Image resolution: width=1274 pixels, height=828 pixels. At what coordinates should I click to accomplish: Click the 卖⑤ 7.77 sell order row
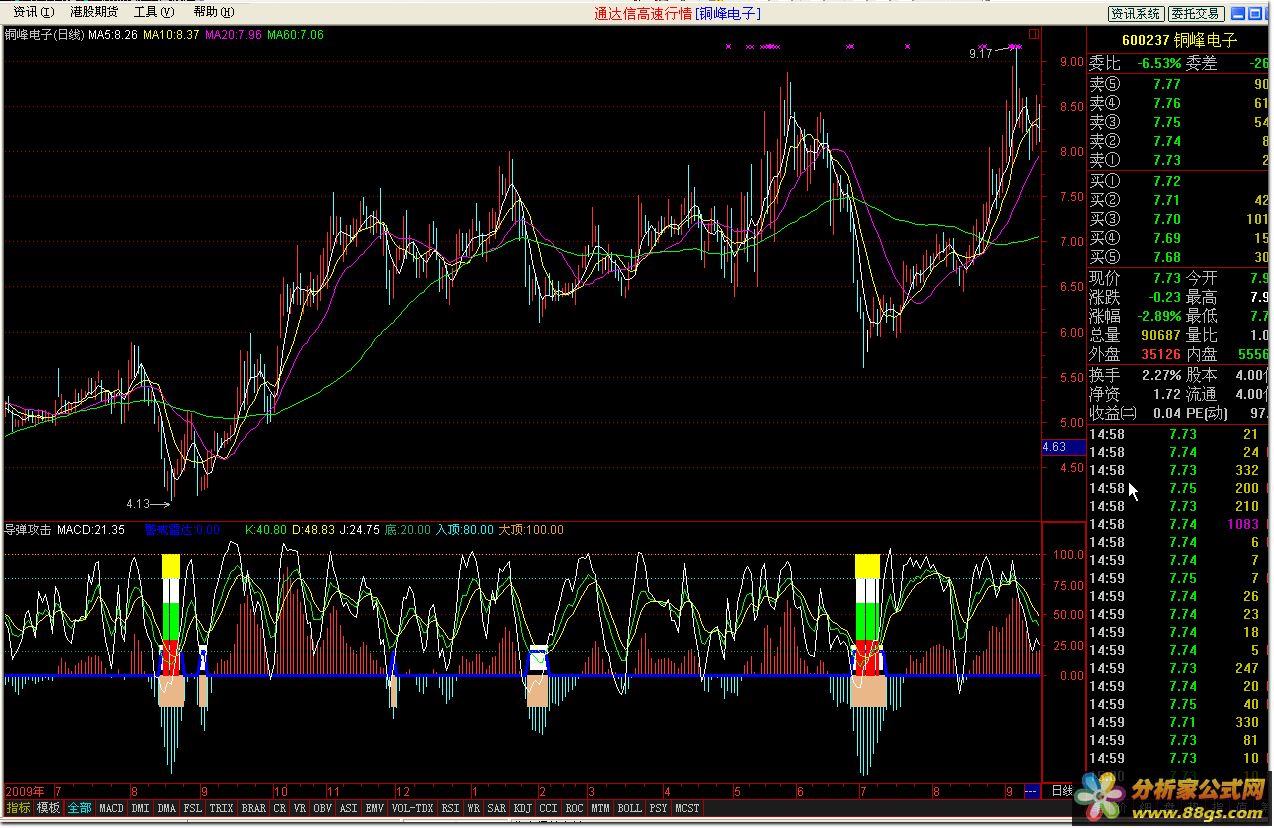click(1179, 84)
